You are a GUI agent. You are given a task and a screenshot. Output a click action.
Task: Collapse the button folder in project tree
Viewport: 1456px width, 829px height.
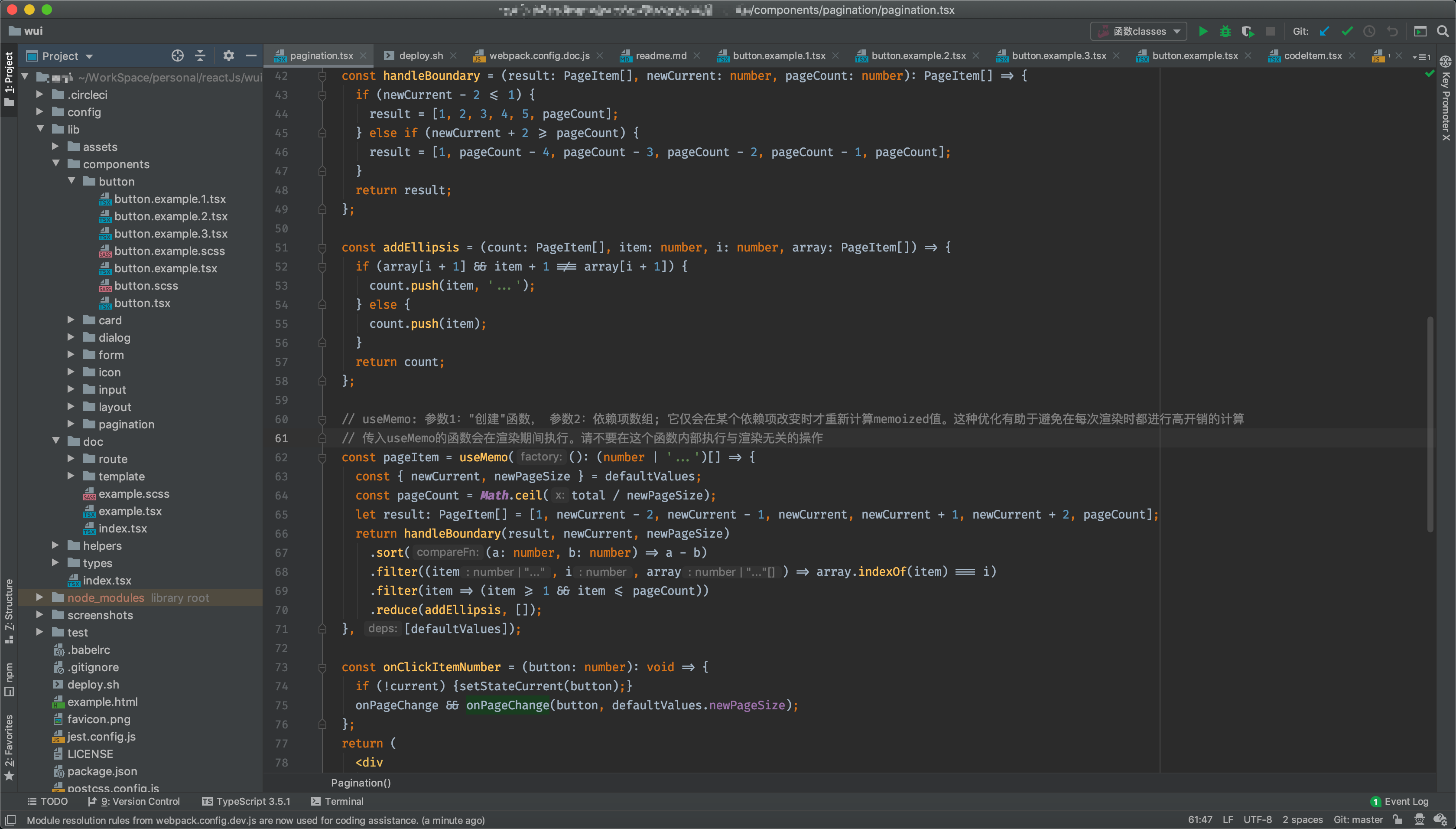click(x=71, y=181)
